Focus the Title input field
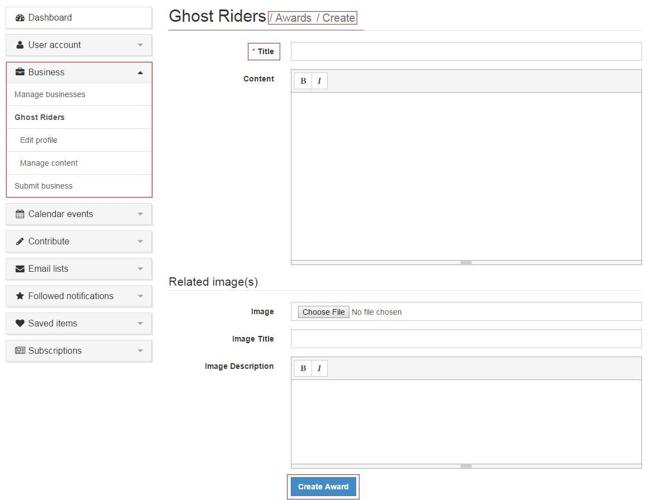The width and height of the screenshot is (647, 500). coord(466,51)
